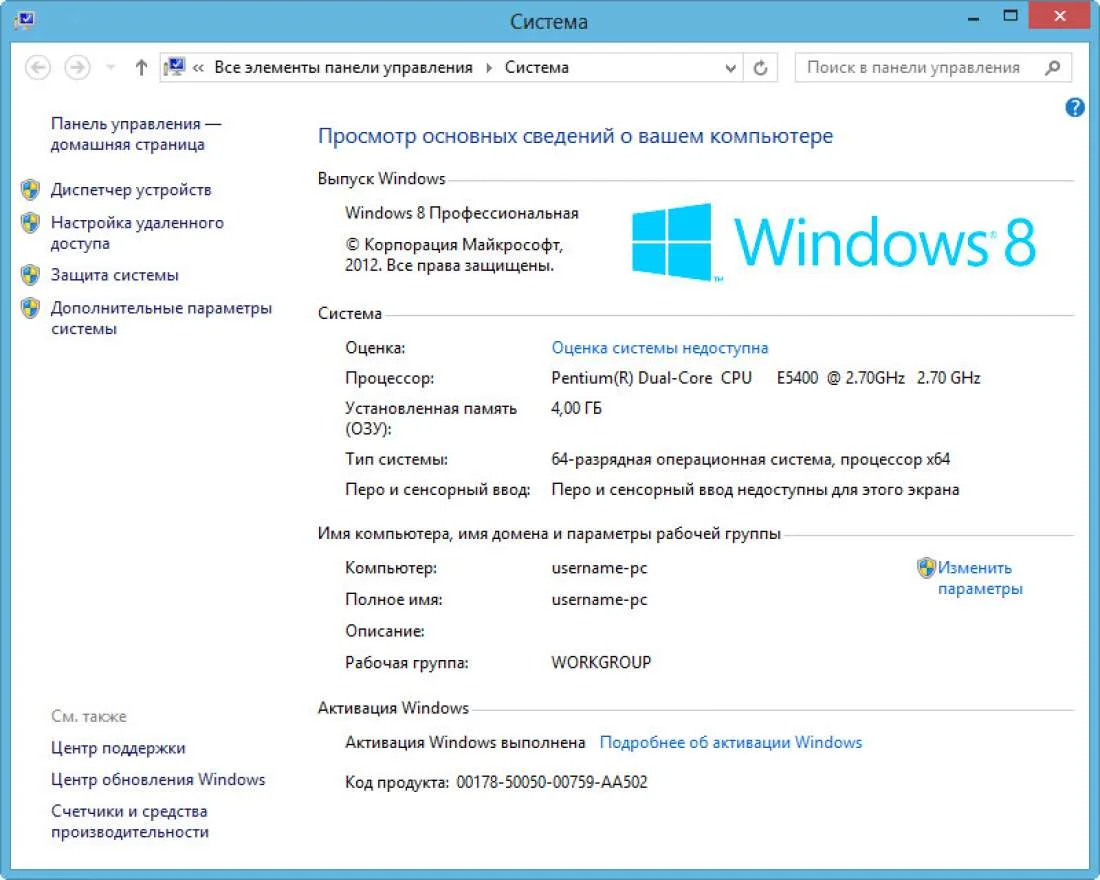Click shield icon next to 'Изменить параметры'
The image size is (1100, 880).
pyautogui.click(x=926, y=568)
